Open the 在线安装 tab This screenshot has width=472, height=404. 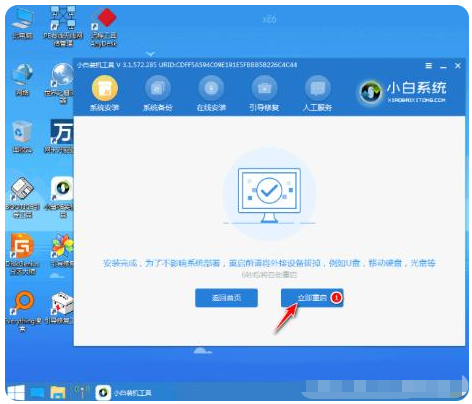[x=211, y=94]
